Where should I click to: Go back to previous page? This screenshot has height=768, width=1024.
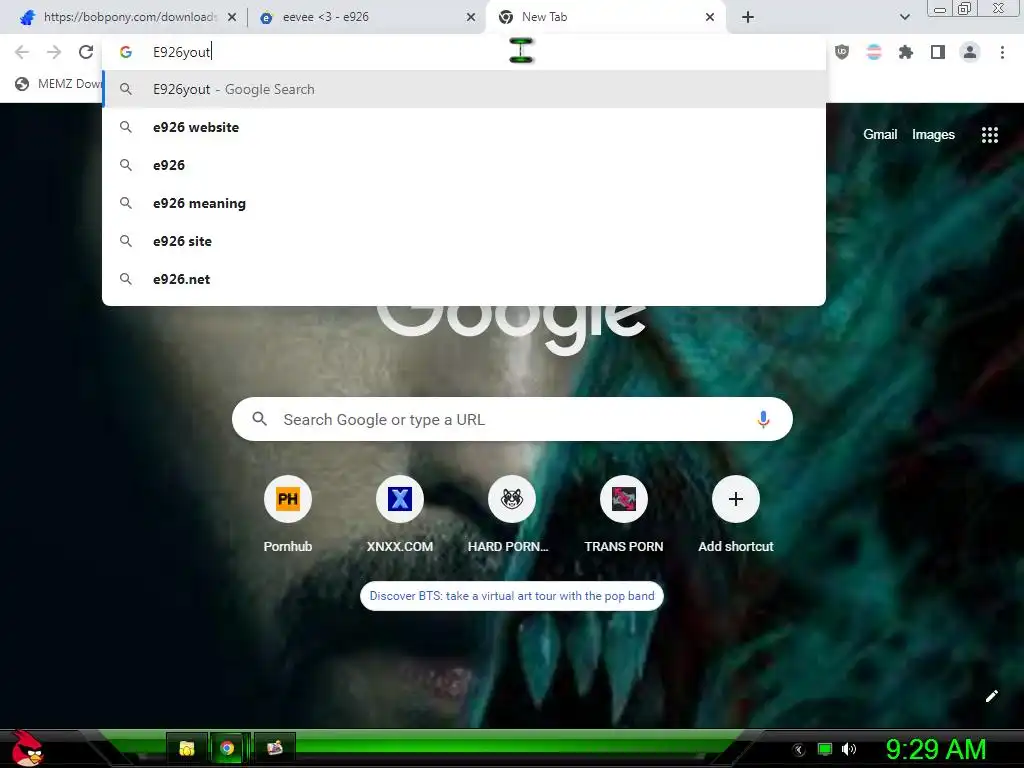point(22,52)
